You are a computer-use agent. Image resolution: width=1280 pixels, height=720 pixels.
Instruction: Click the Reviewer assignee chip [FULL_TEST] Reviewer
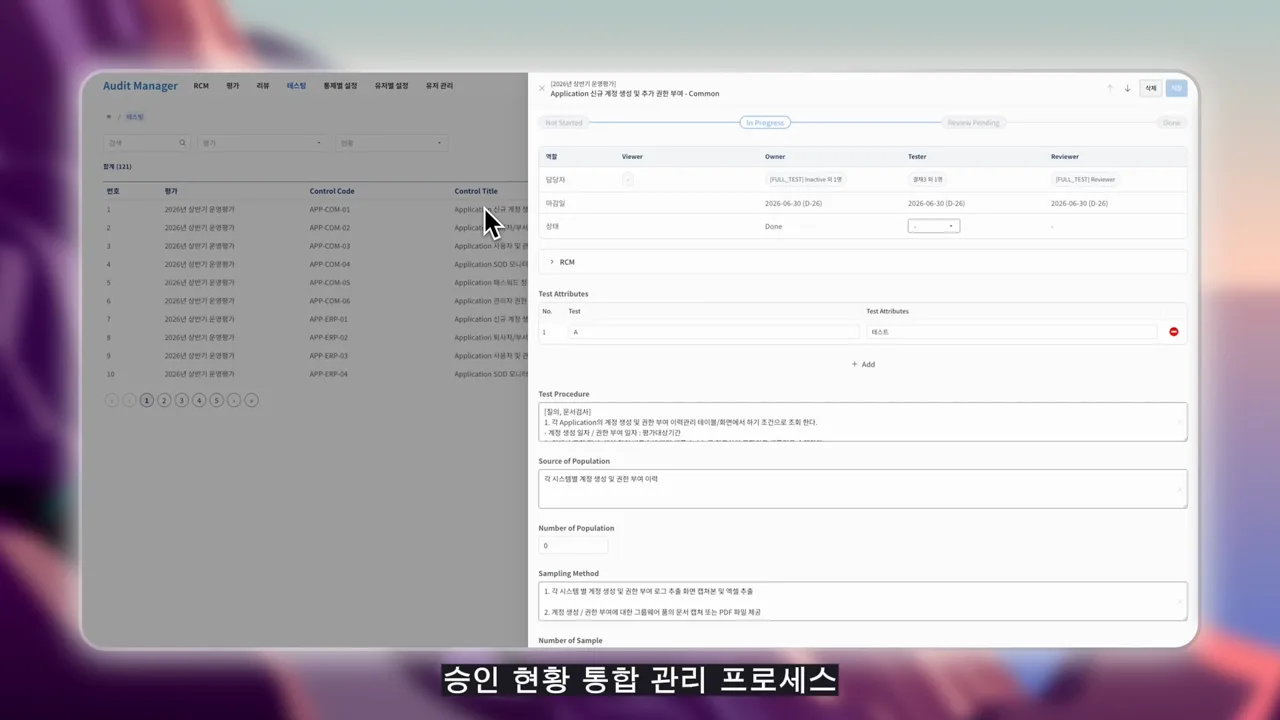[x=1085, y=179]
